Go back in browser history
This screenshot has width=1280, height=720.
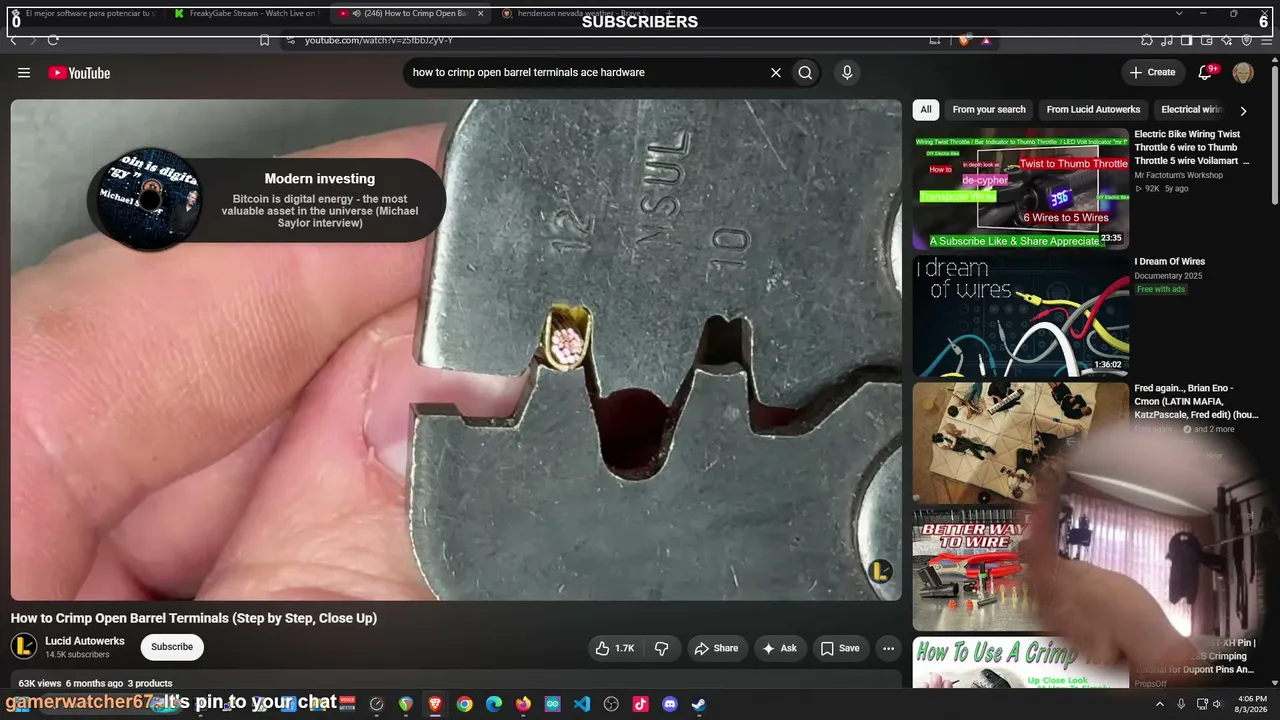pyautogui.click(x=14, y=40)
